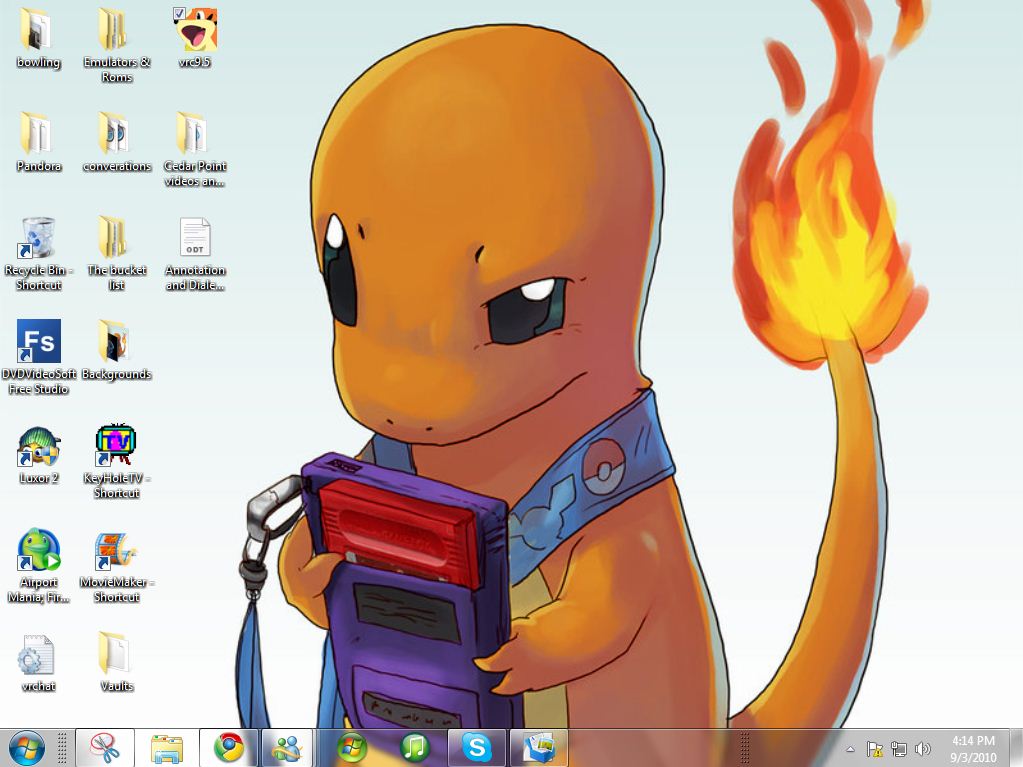Open the volume control speaker icon
The image size is (1023, 767).
click(x=922, y=749)
